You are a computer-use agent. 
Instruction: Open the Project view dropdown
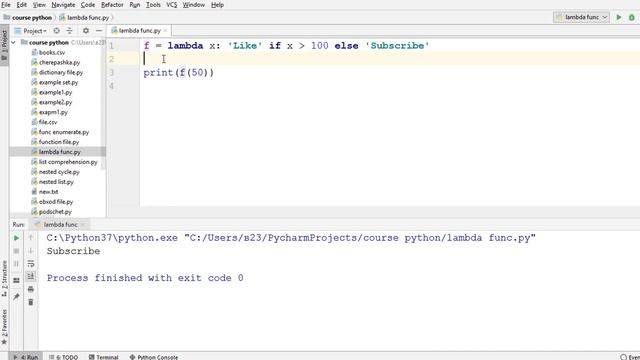click(x=31, y=31)
